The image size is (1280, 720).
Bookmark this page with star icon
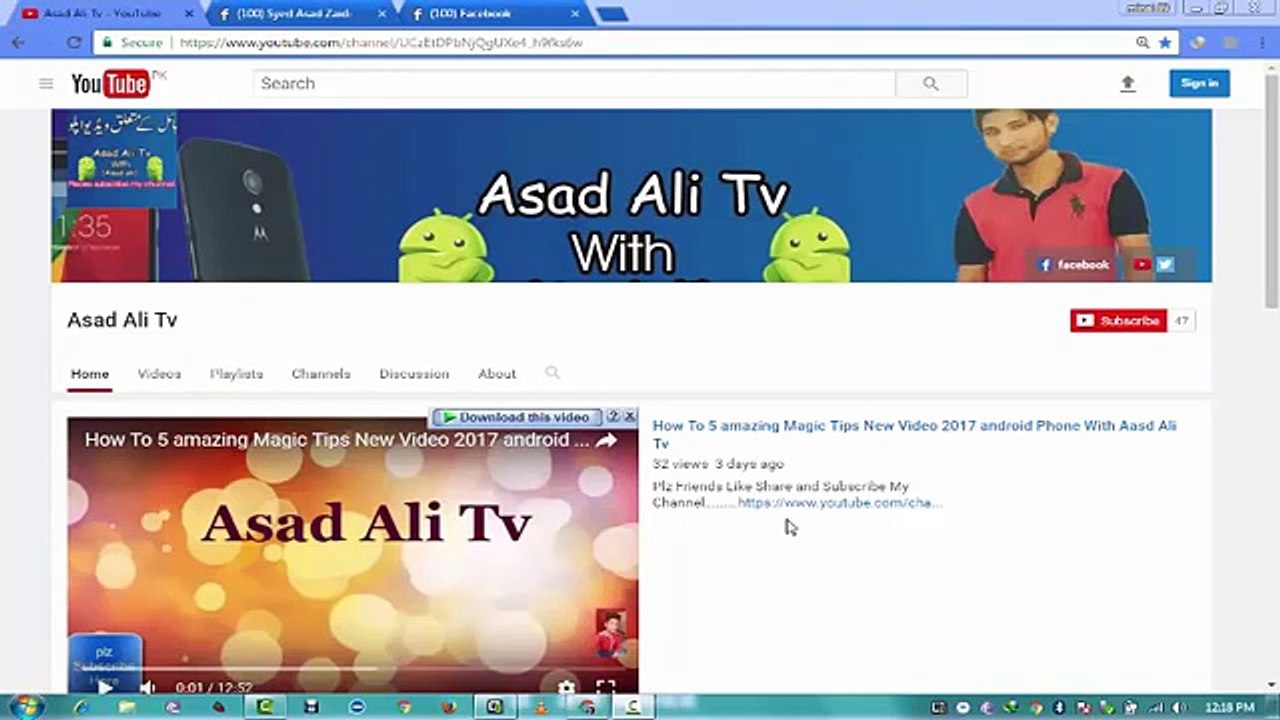point(1165,43)
